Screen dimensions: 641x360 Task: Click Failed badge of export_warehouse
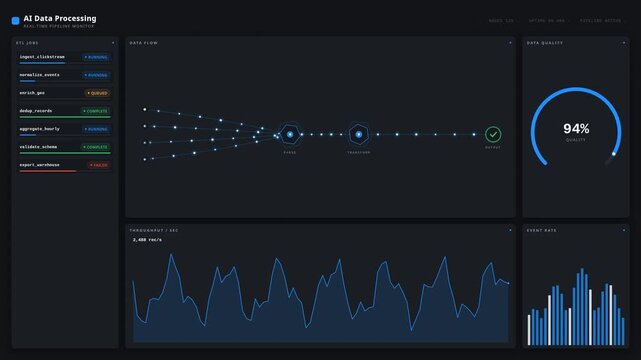click(99, 165)
